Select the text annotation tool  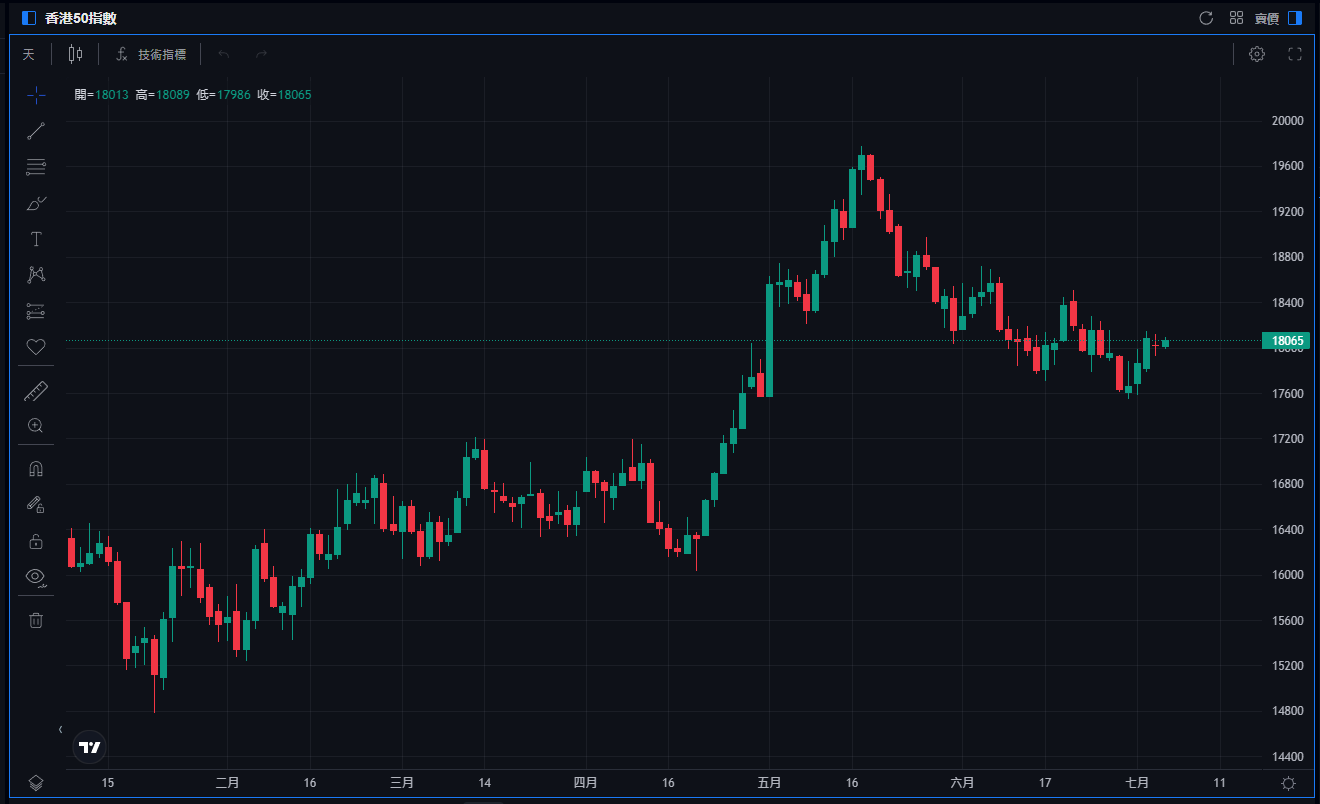click(36, 239)
